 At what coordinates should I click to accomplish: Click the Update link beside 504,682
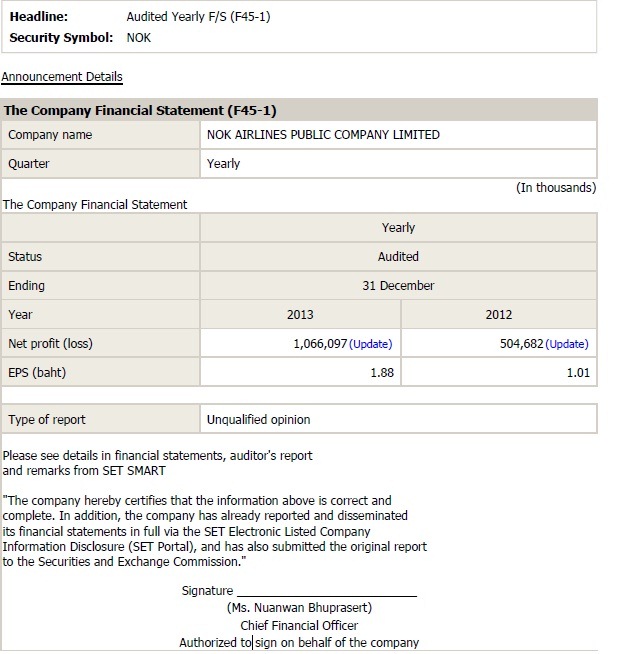(567, 344)
